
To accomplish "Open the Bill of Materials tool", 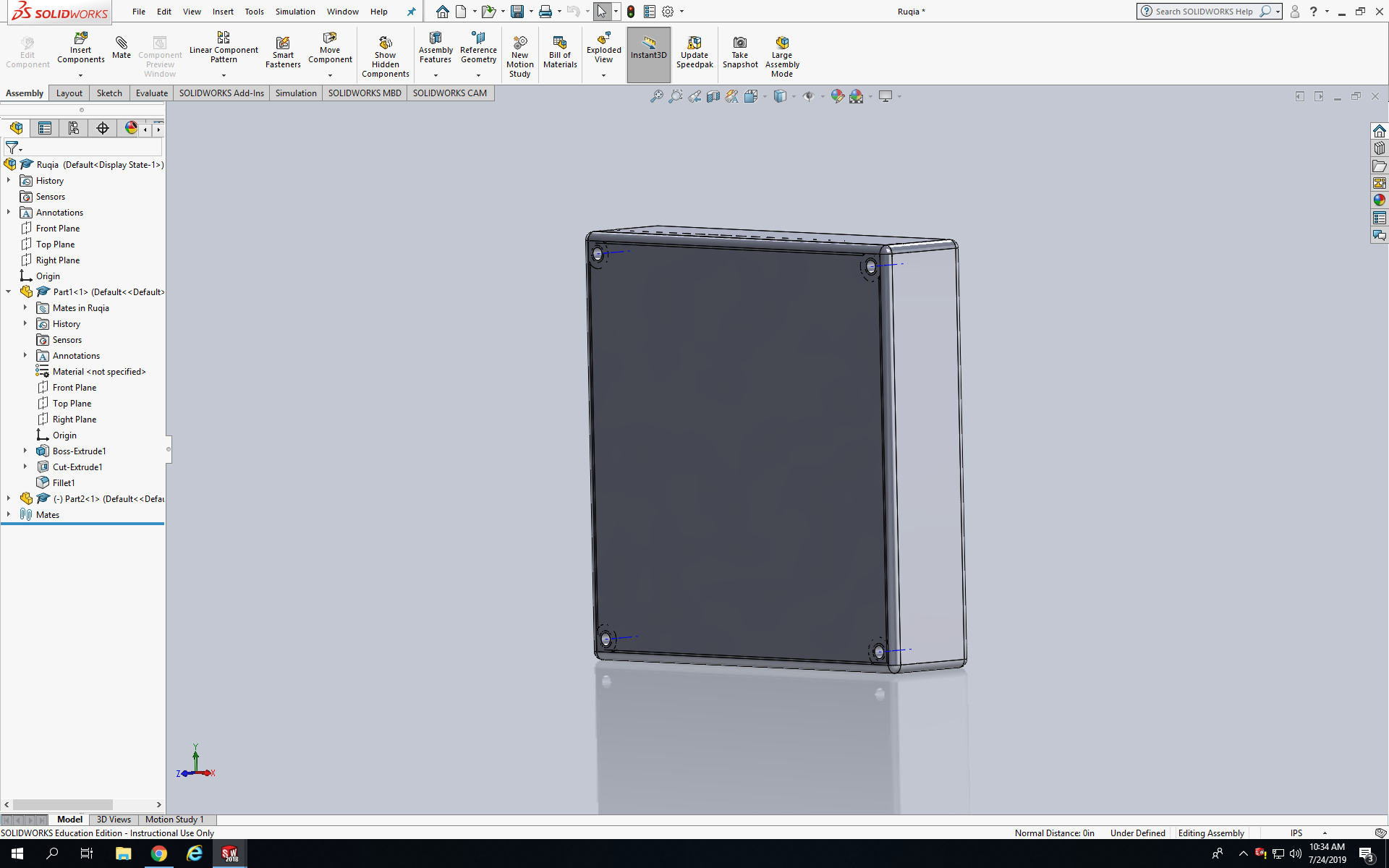I will point(560,43).
